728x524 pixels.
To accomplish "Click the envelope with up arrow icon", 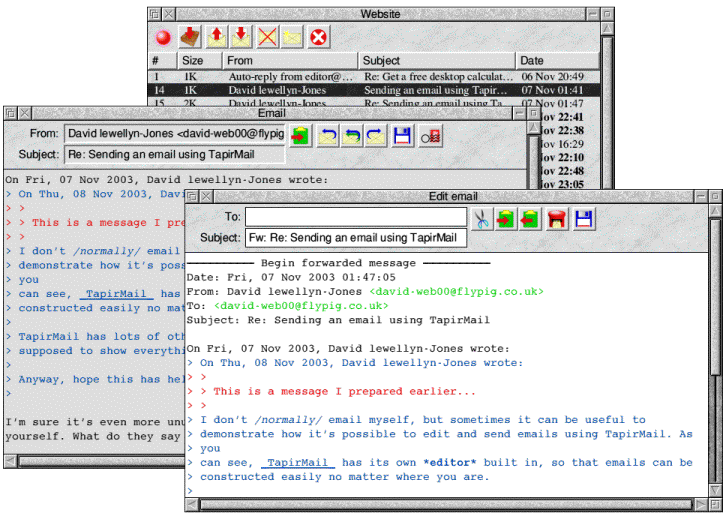I will [216, 37].
